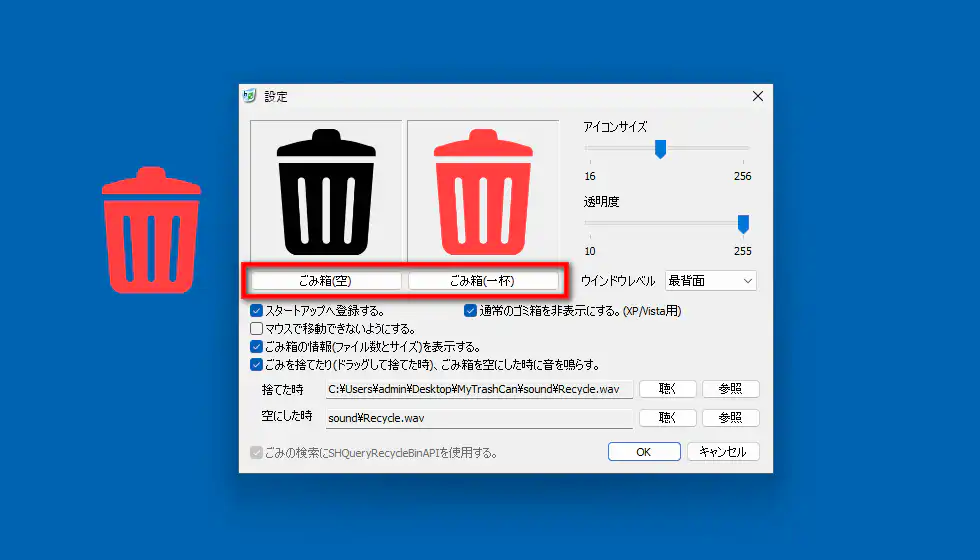Confirm settings with the OK button
Screen dimensions: 980x560
tap(644, 452)
